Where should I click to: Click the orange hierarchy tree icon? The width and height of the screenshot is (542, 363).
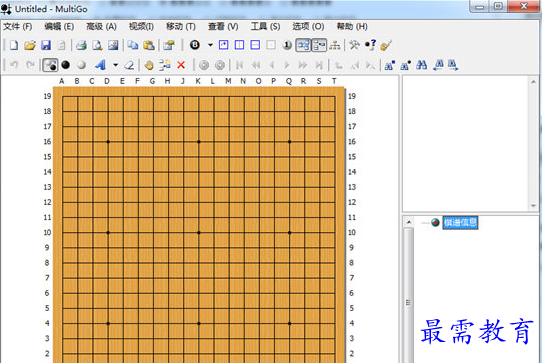click(335, 45)
